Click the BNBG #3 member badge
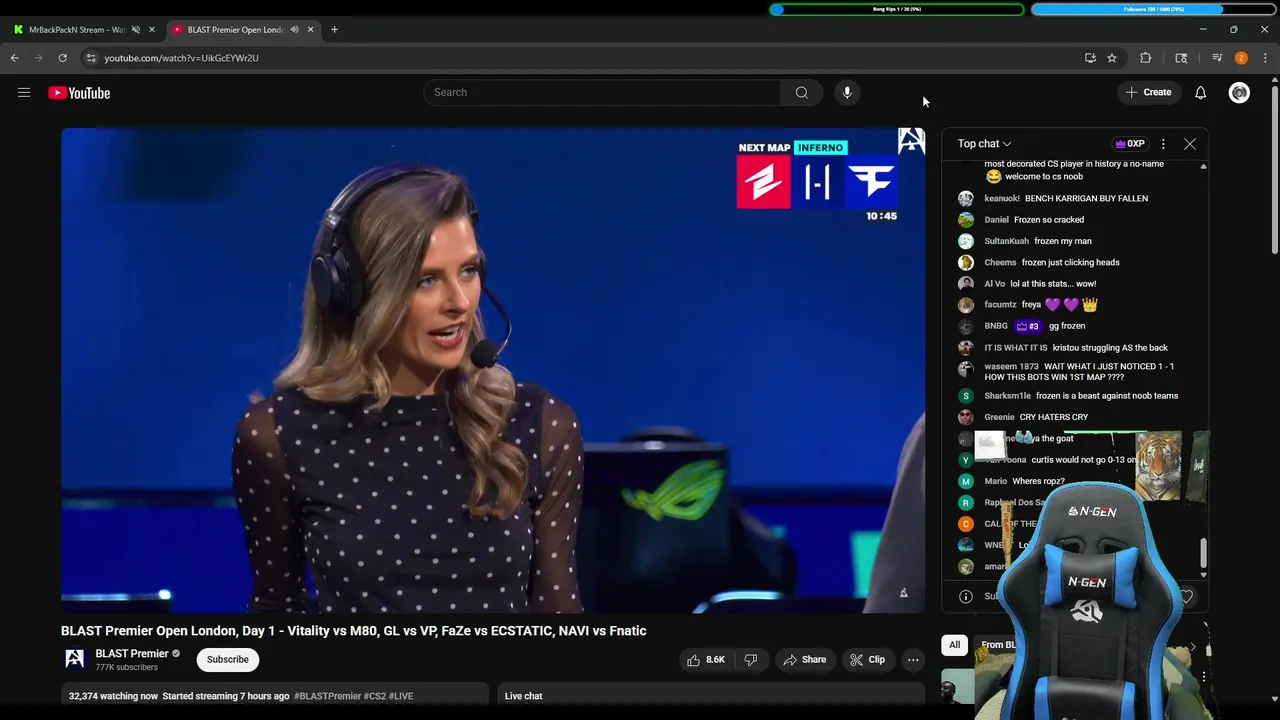1280x720 pixels. click(1028, 326)
